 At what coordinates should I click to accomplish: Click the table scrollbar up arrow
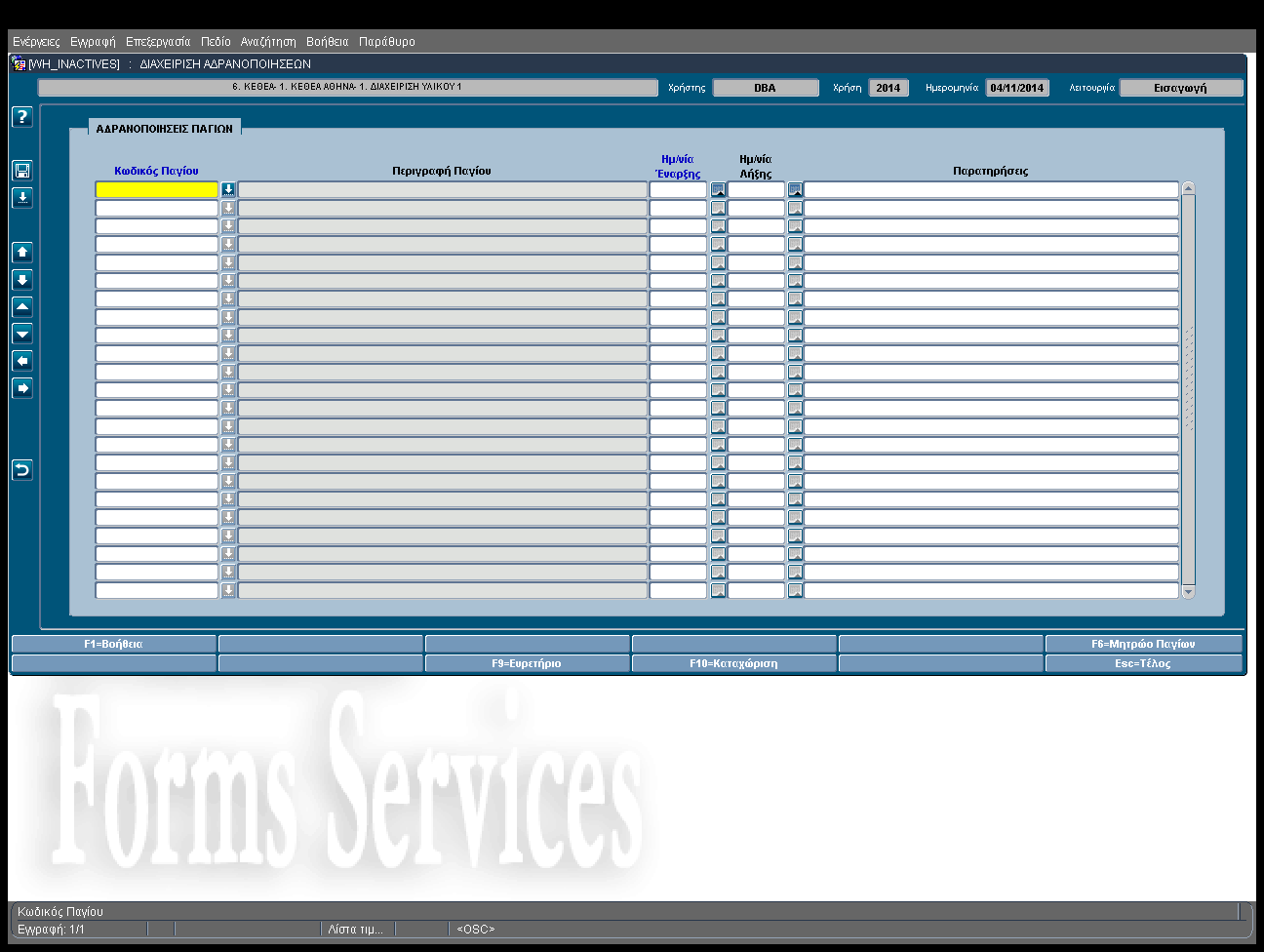(1188, 188)
